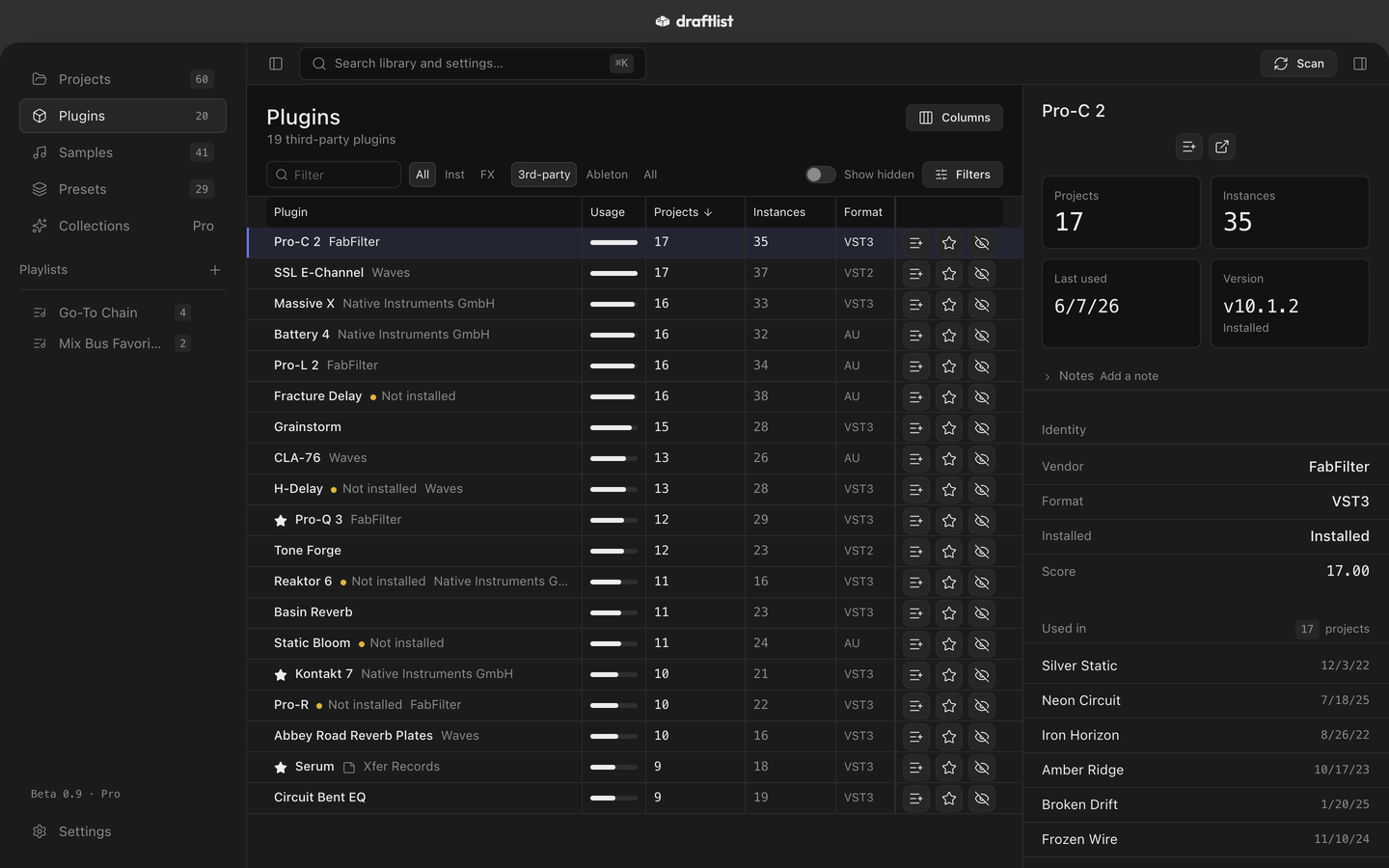Select the Inst type filter tab
Viewport: 1389px width, 868px height.
pyautogui.click(x=454, y=175)
